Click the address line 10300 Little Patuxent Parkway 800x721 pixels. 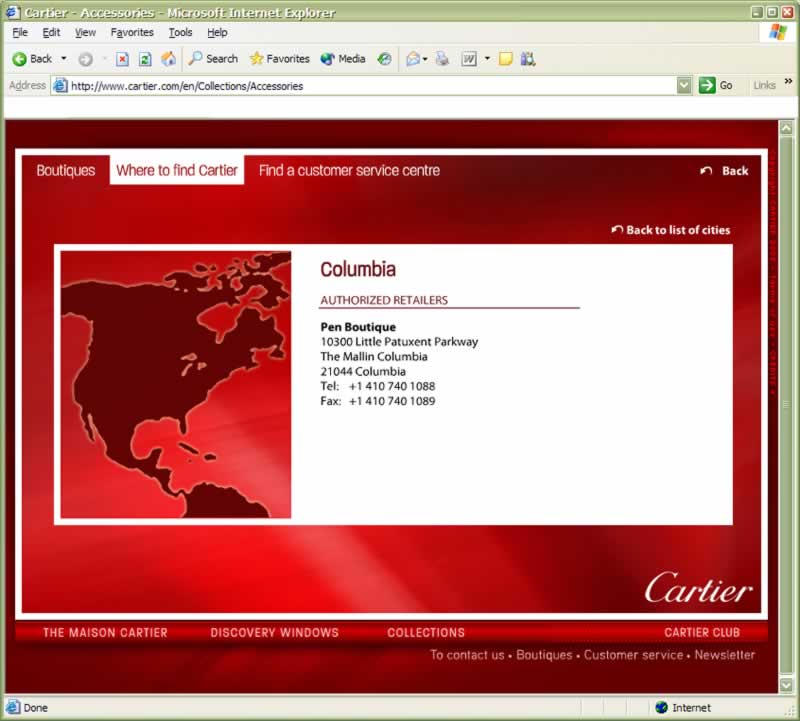(x=399, y=342)
